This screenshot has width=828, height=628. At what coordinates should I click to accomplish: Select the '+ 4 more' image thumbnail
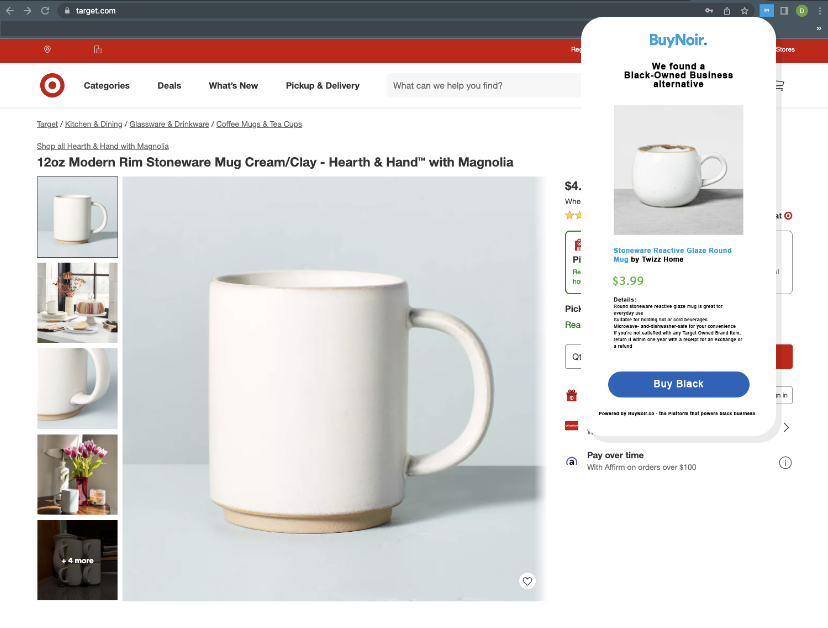77,560
